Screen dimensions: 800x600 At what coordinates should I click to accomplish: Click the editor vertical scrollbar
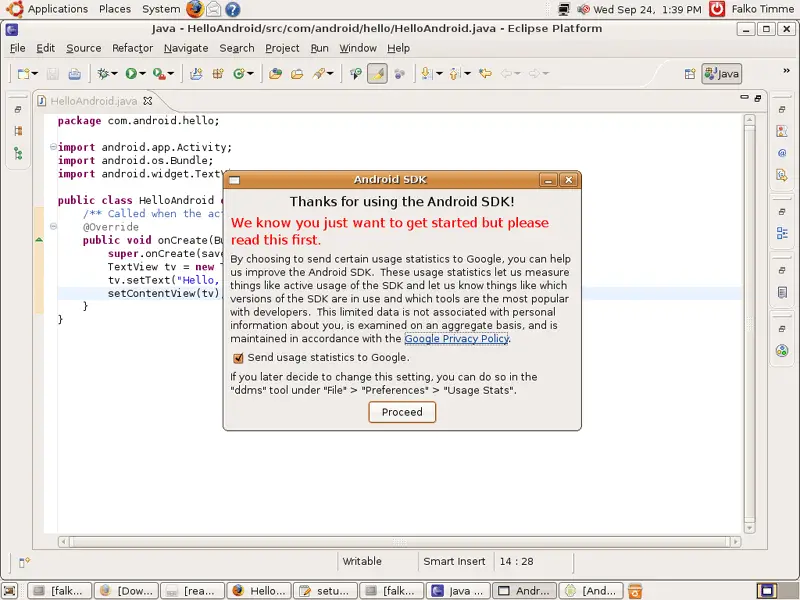(x=749, y=324)
